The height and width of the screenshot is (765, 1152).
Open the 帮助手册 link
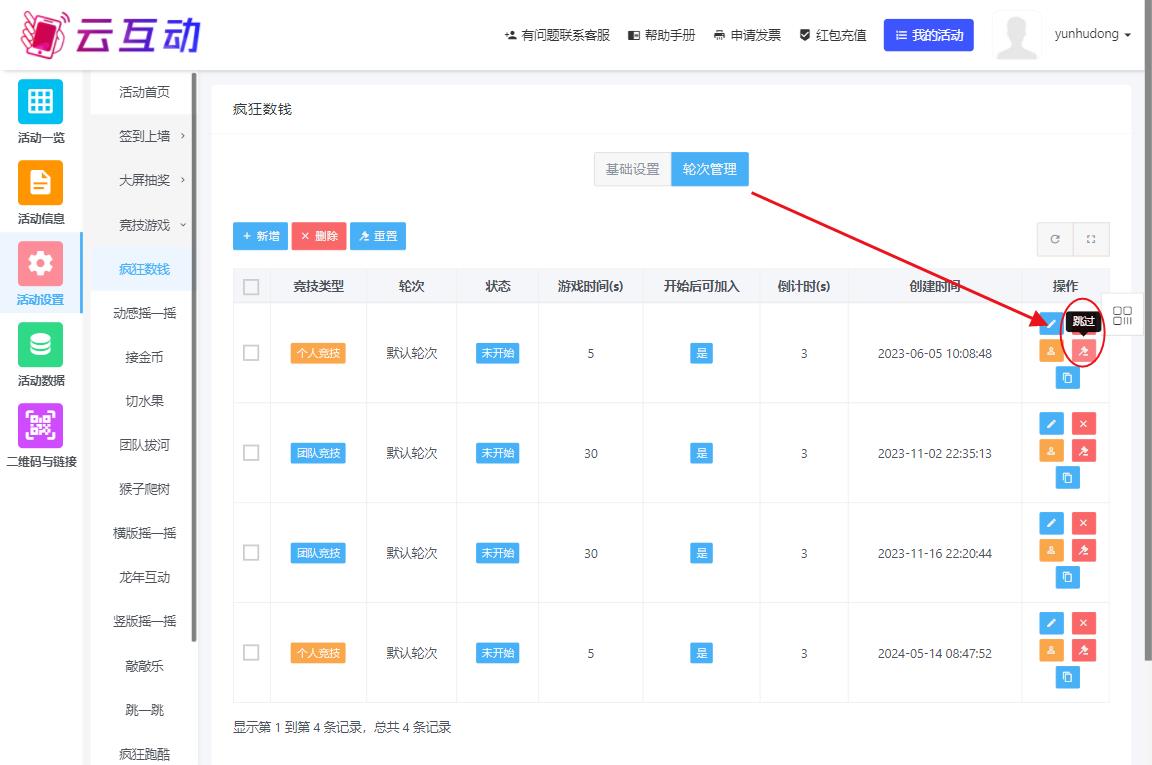[x=661, y=35]
